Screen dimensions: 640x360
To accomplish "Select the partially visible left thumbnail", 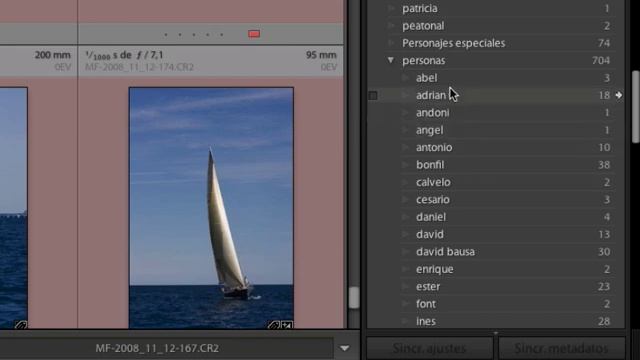I will 13,207.
